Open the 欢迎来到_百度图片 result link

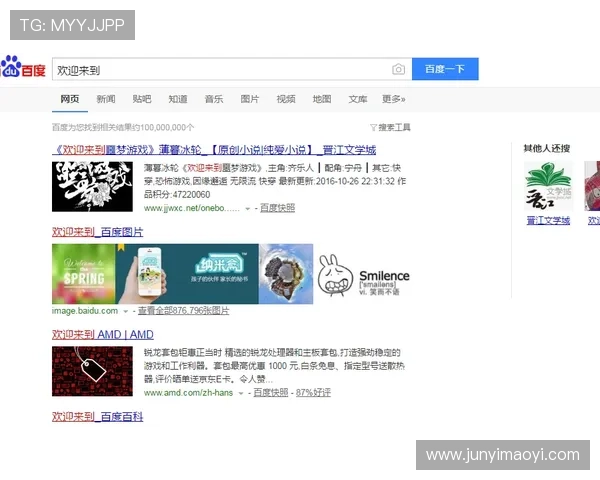(x=98, y=232)
